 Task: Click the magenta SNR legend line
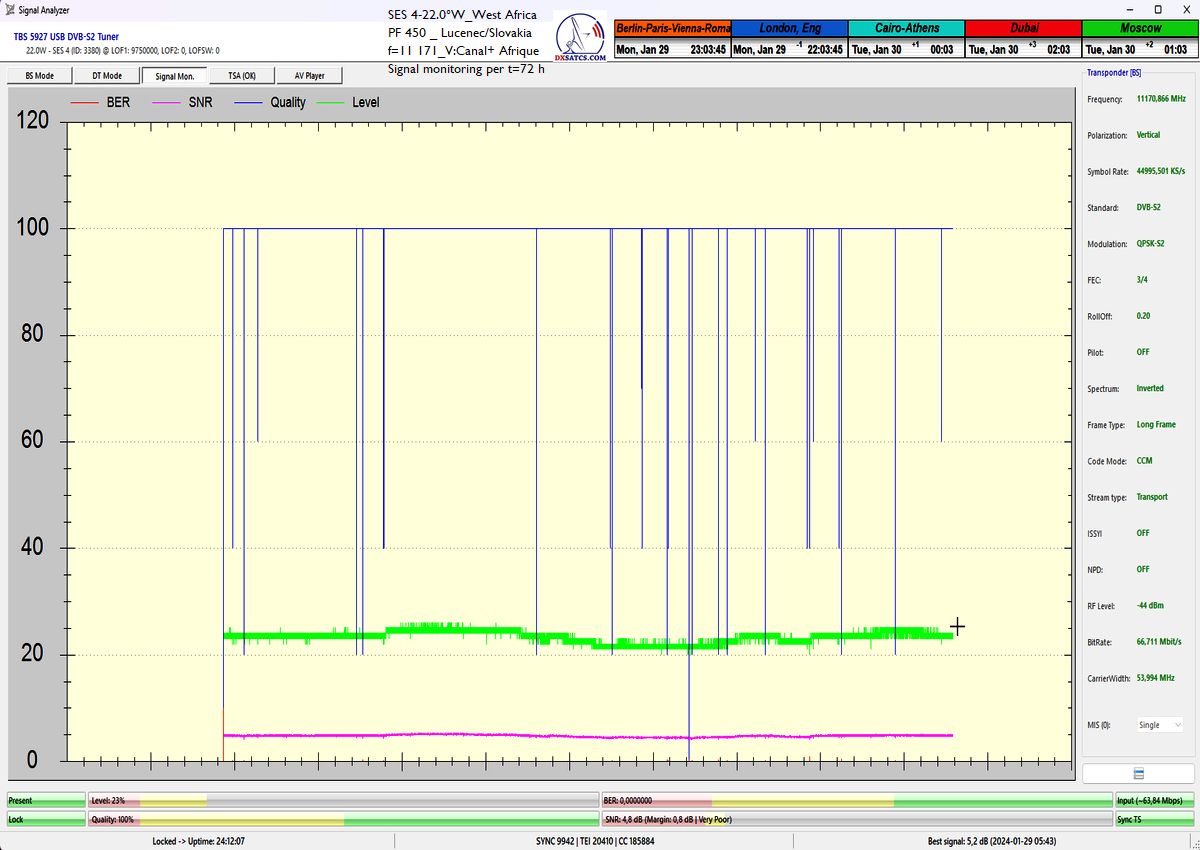(x=167, y=103)
